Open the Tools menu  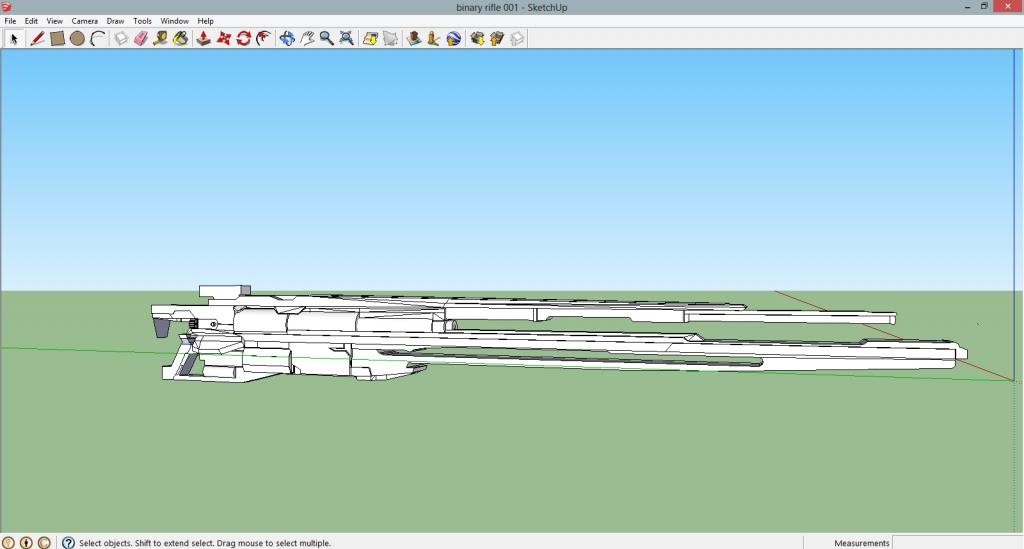142,21
